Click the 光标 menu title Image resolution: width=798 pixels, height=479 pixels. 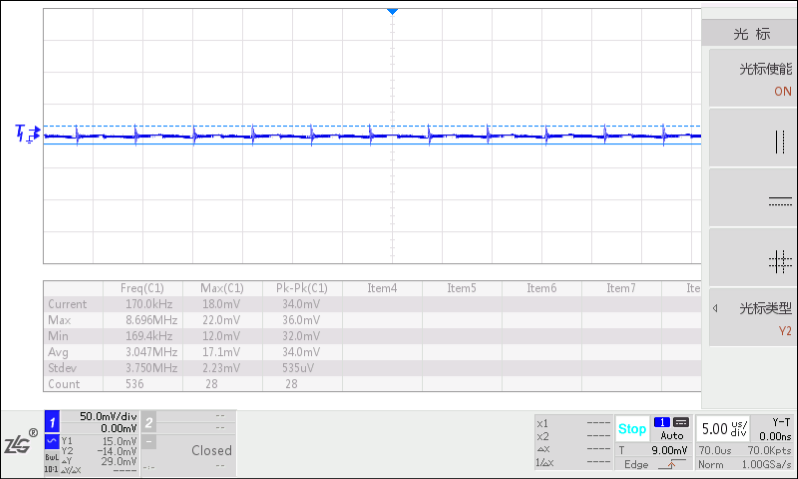tap(751, 34)
